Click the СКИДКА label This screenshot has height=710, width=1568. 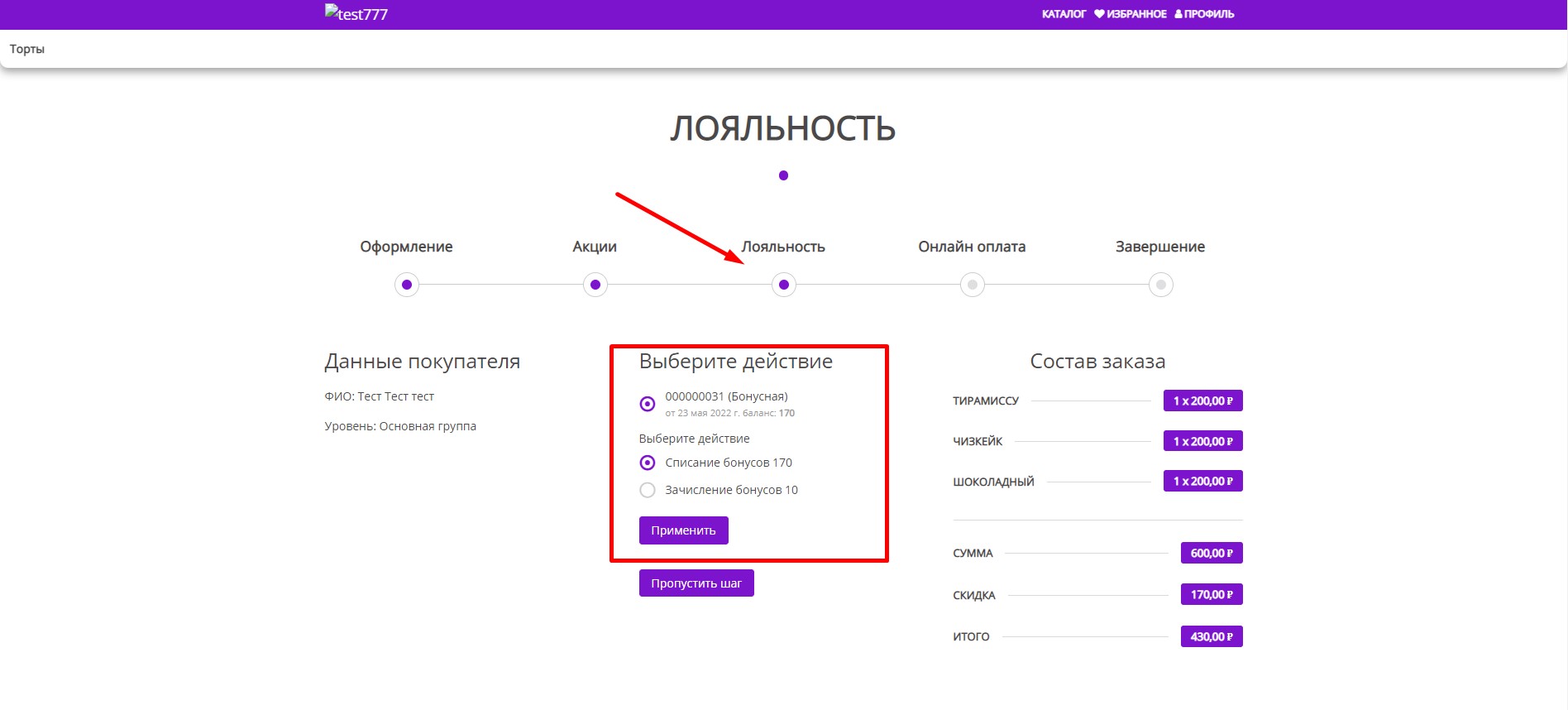click(x=974, y=595)
